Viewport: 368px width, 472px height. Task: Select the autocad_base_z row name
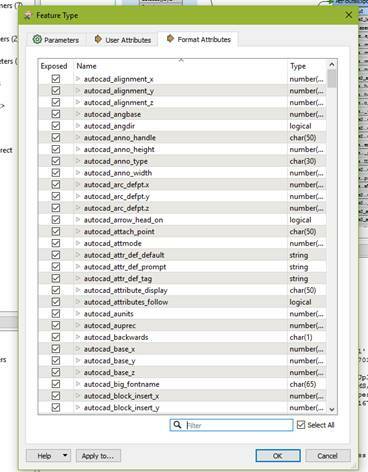coord(109,372)
